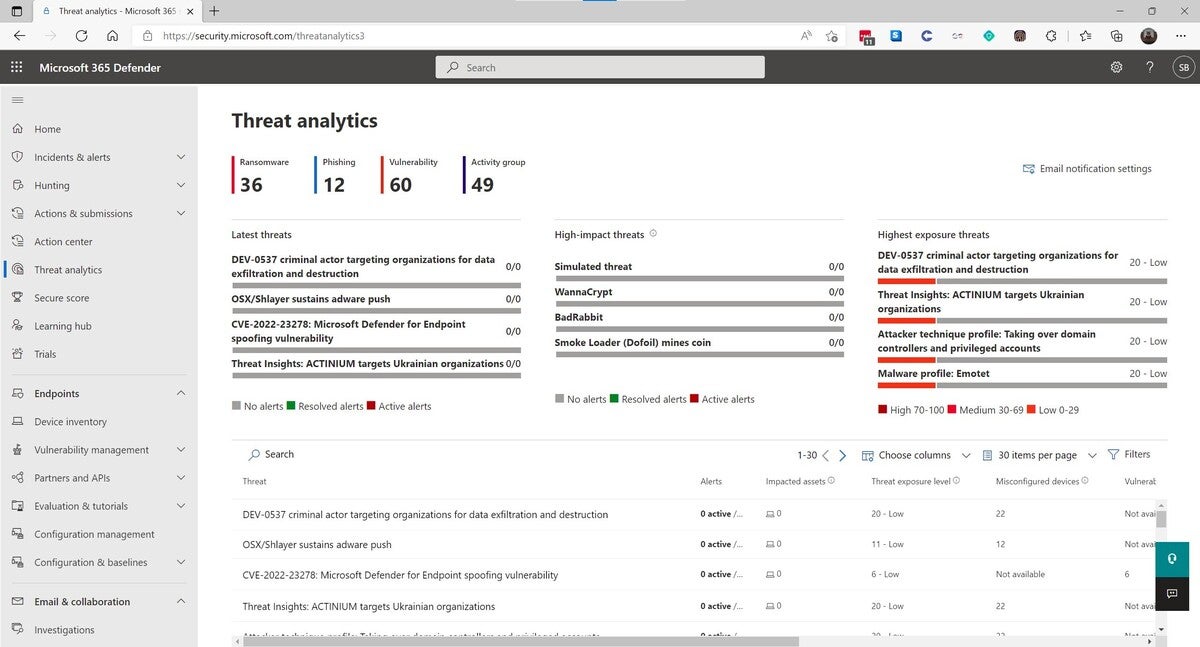This screenshot has width=1200, height=647.
Task: Click the teal help widget button
Action: point(1172,558)
